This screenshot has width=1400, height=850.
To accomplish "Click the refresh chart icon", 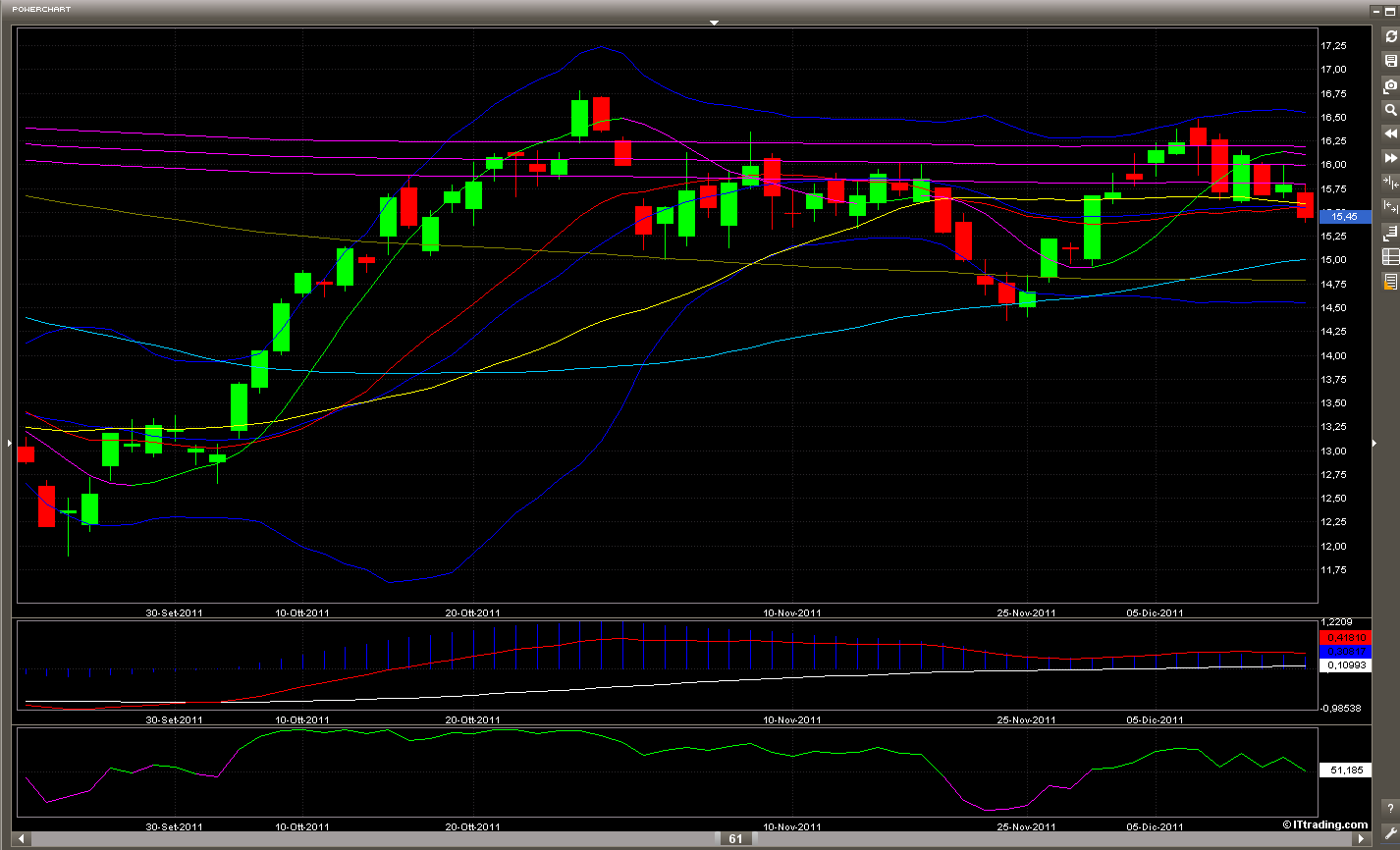I will coord(1390,36).
